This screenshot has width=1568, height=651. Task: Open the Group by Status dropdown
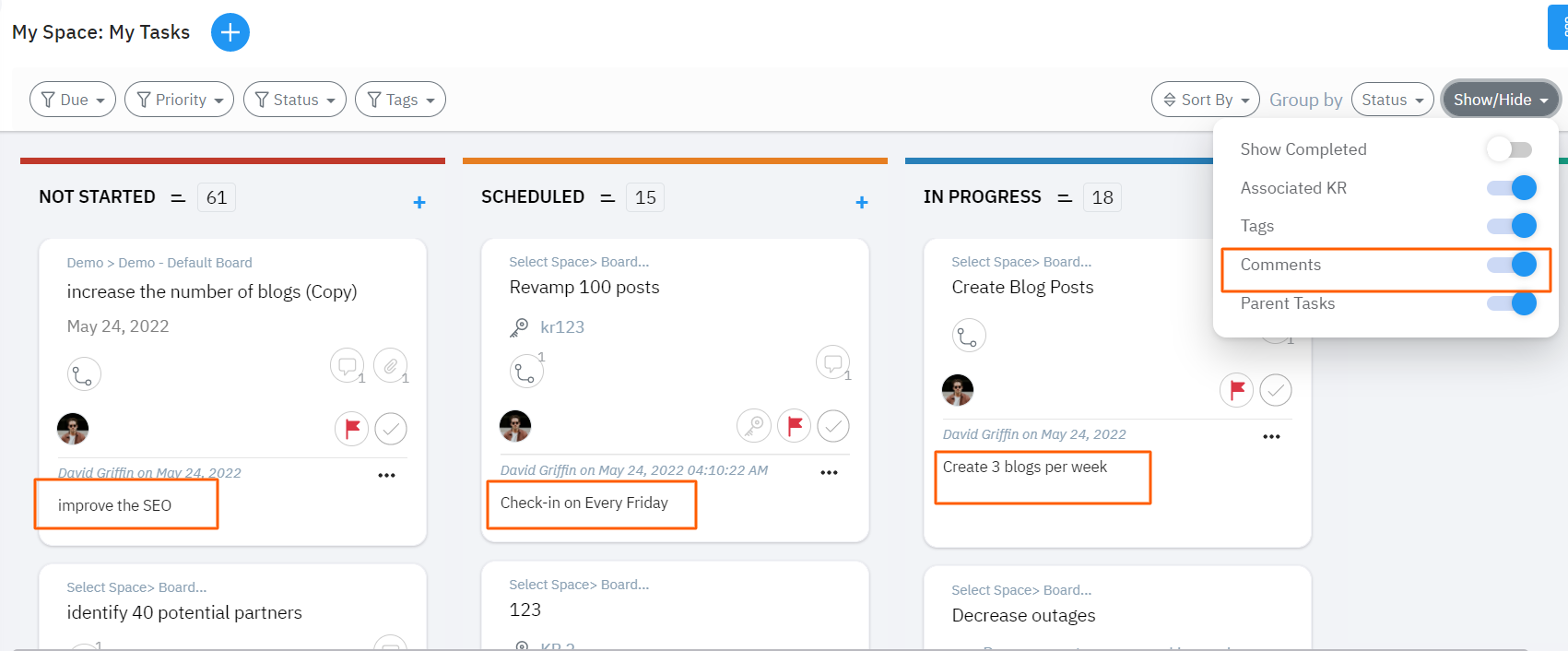click(1392, 100)
